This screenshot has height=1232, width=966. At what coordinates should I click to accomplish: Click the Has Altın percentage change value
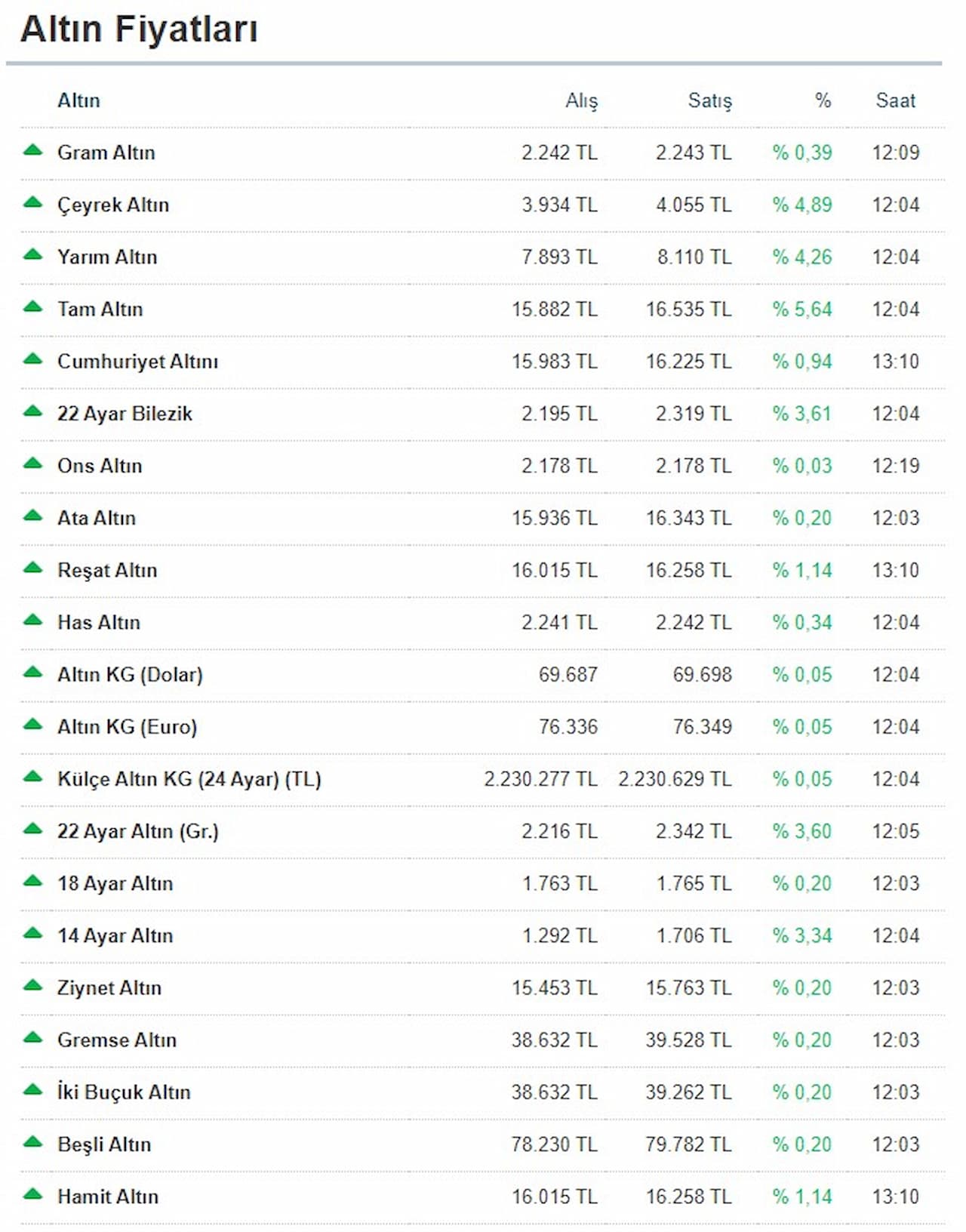(801, 623)
